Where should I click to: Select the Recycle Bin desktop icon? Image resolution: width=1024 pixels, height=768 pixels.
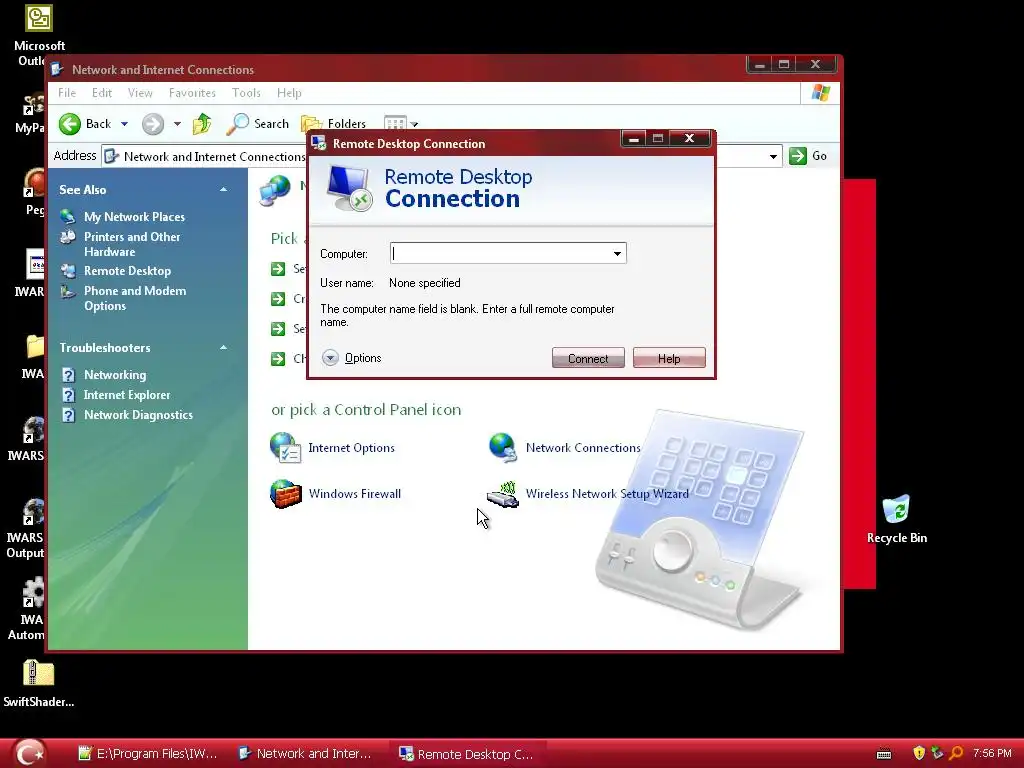(897, 520)
